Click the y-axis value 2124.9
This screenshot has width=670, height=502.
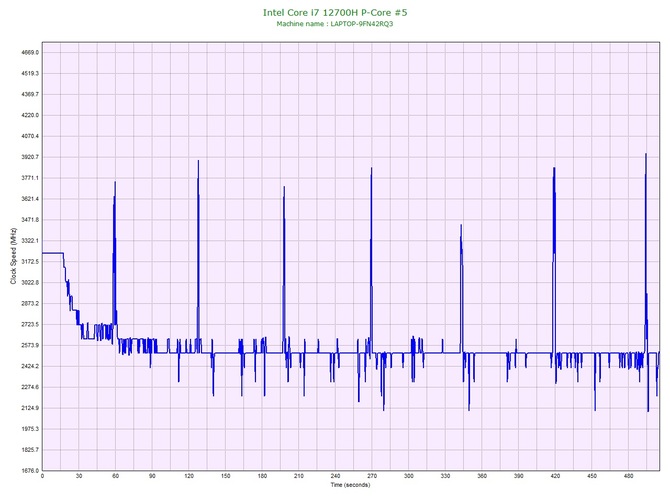pyautogui.click(x=30, y=408)
